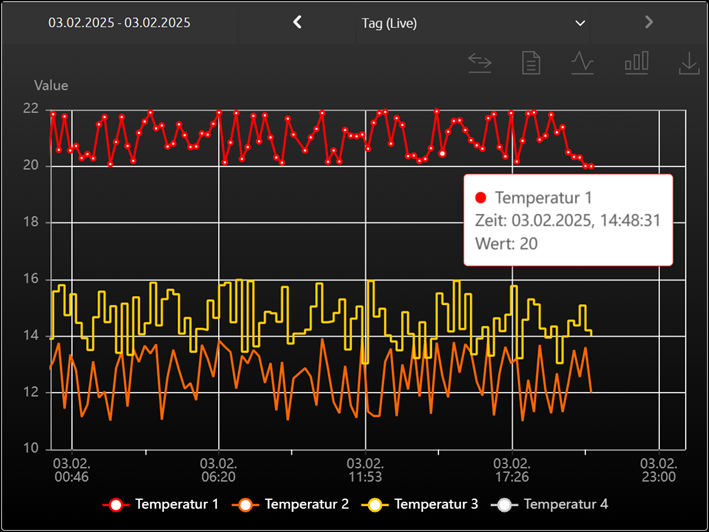Show the Temperatur 4 series
Screen dimensions: 709x532
565,504
